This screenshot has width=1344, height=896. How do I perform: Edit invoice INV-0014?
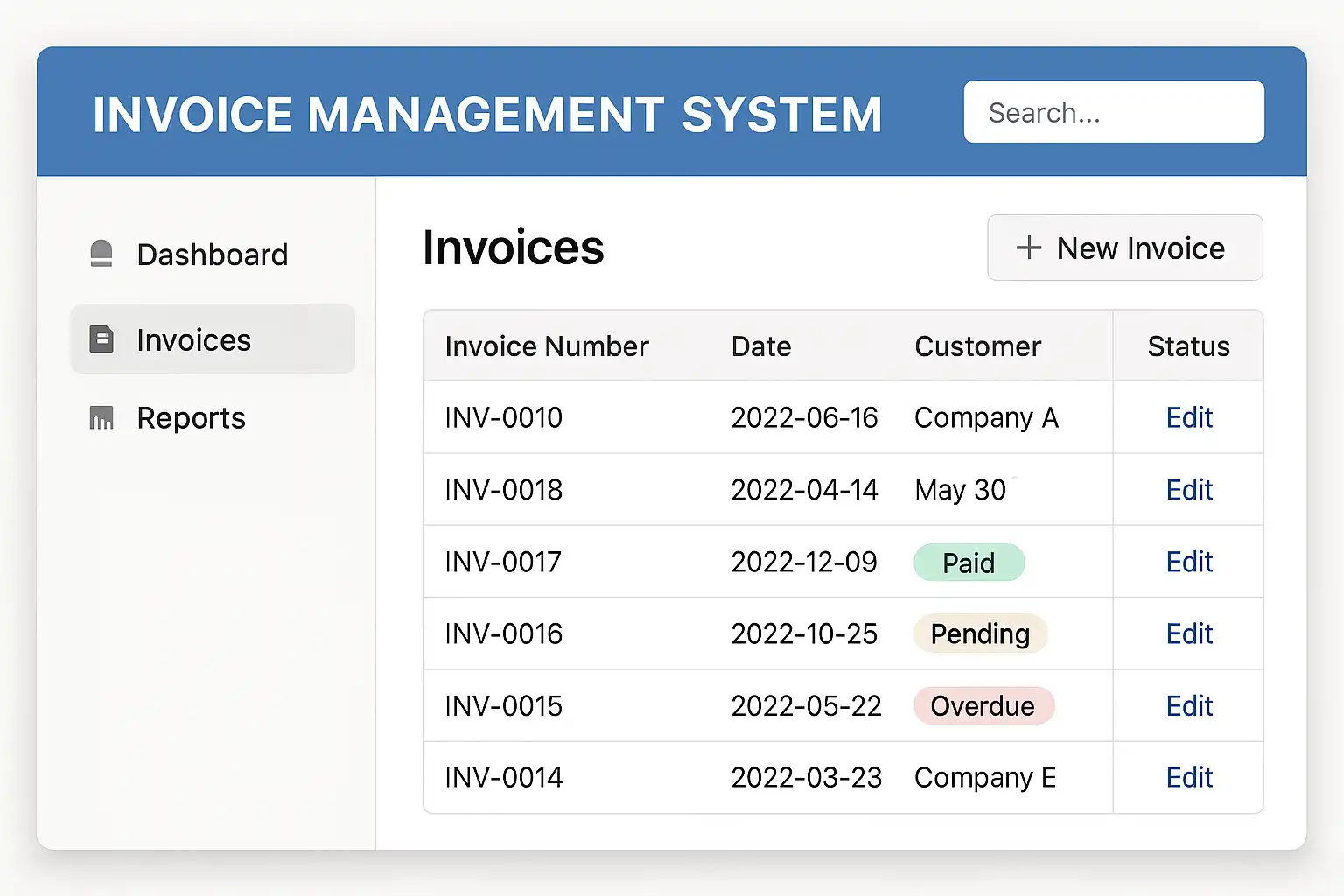1188,778
